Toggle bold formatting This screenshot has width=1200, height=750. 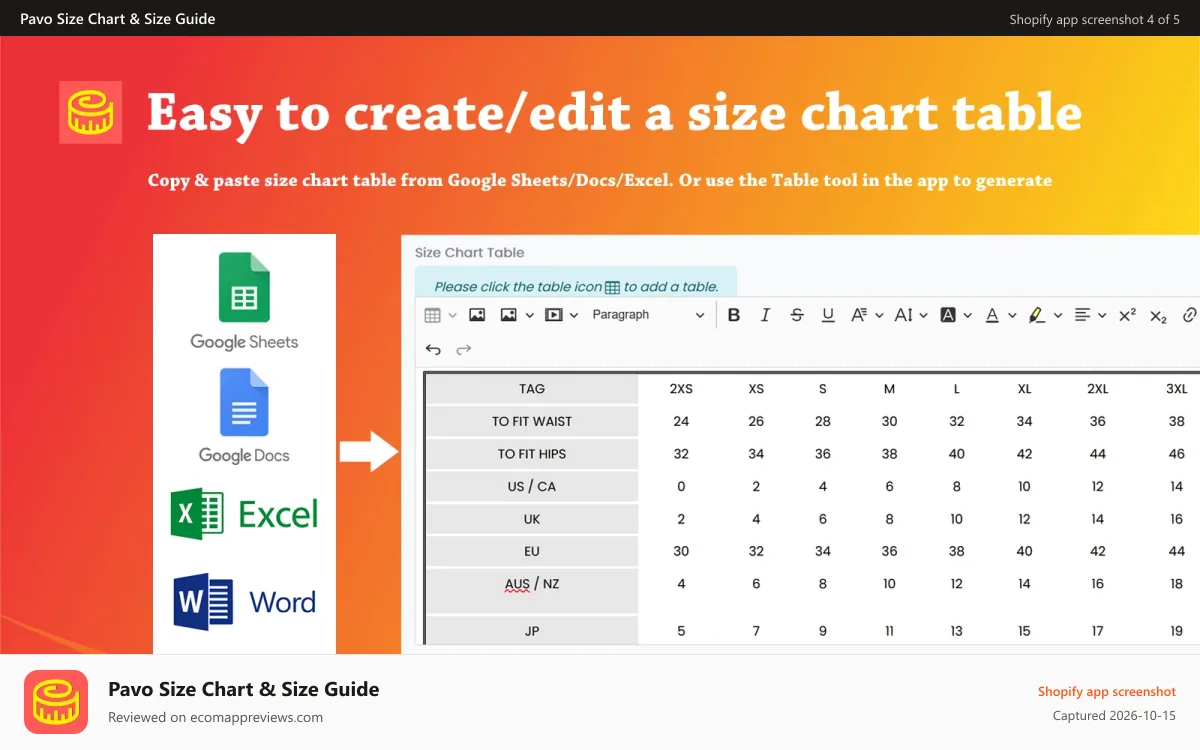pyautogui.click(x=734, y=315)
